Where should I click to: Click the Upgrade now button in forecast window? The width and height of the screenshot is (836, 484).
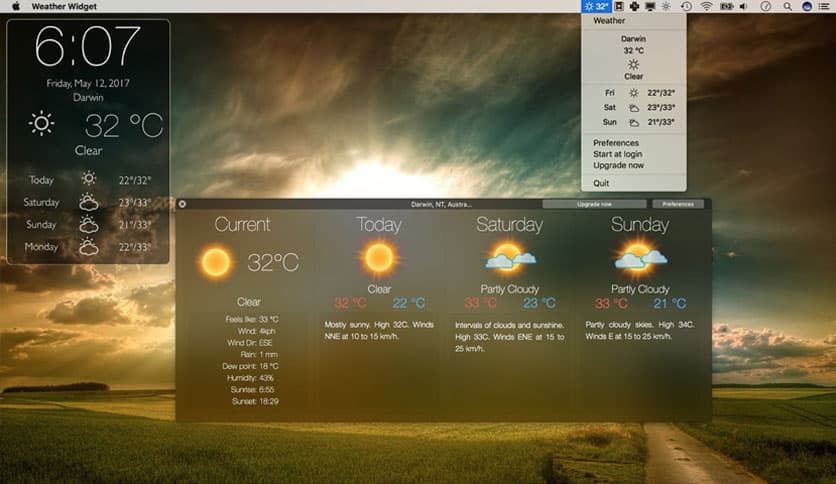click(x=594, y=204)
